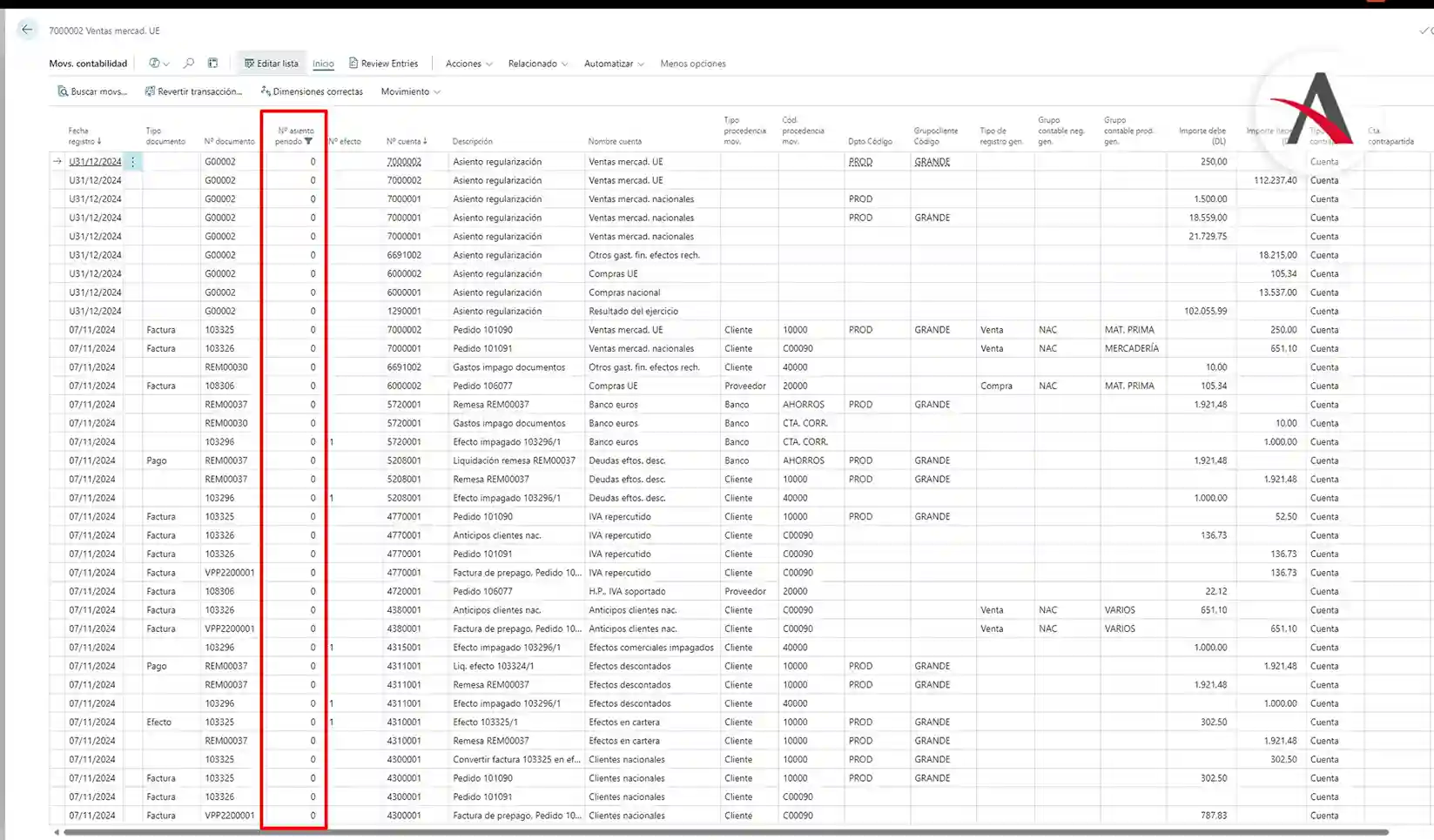Image resolution: width=1434 pixels, height=840 pixels.
Task: Open account 7000002 link in first row
Action: (404, 162)
